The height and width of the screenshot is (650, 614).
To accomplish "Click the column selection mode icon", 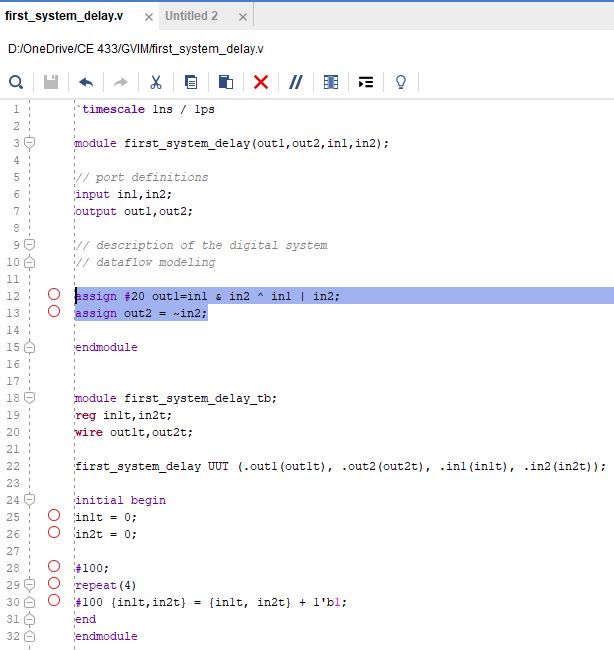I will [x=331, y=82].
